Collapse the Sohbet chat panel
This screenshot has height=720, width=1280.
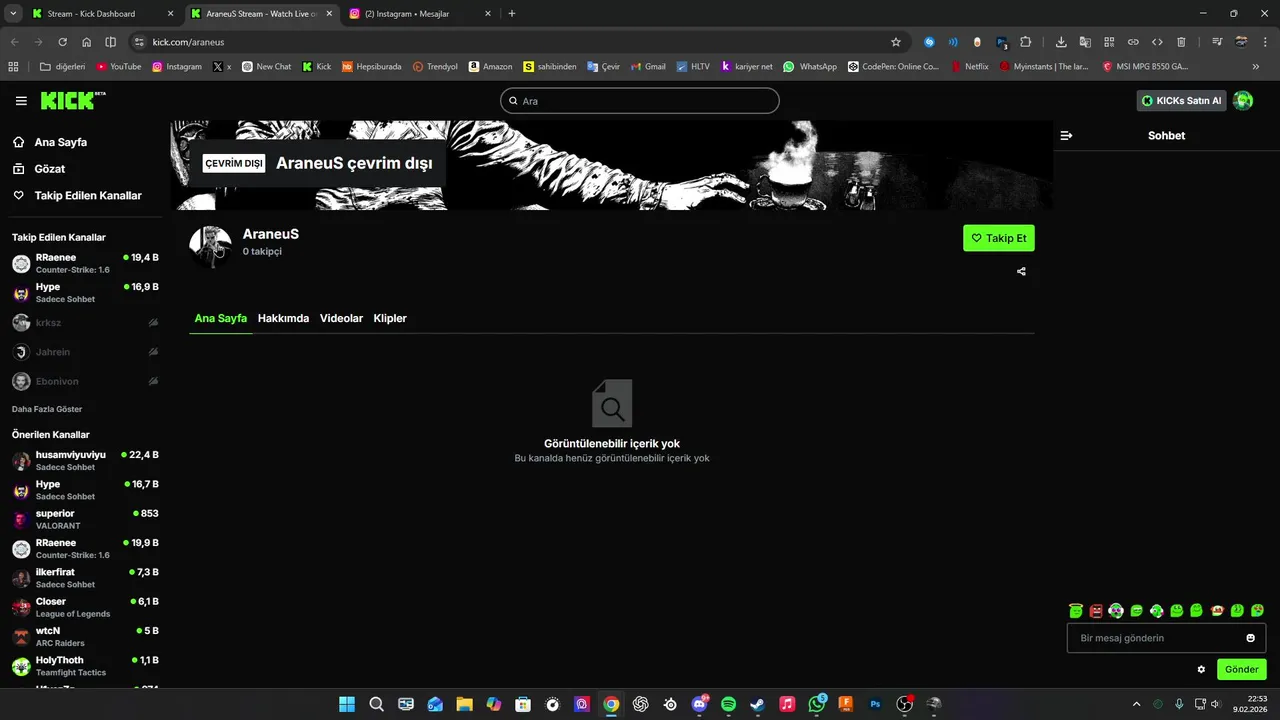(1066, 135)
